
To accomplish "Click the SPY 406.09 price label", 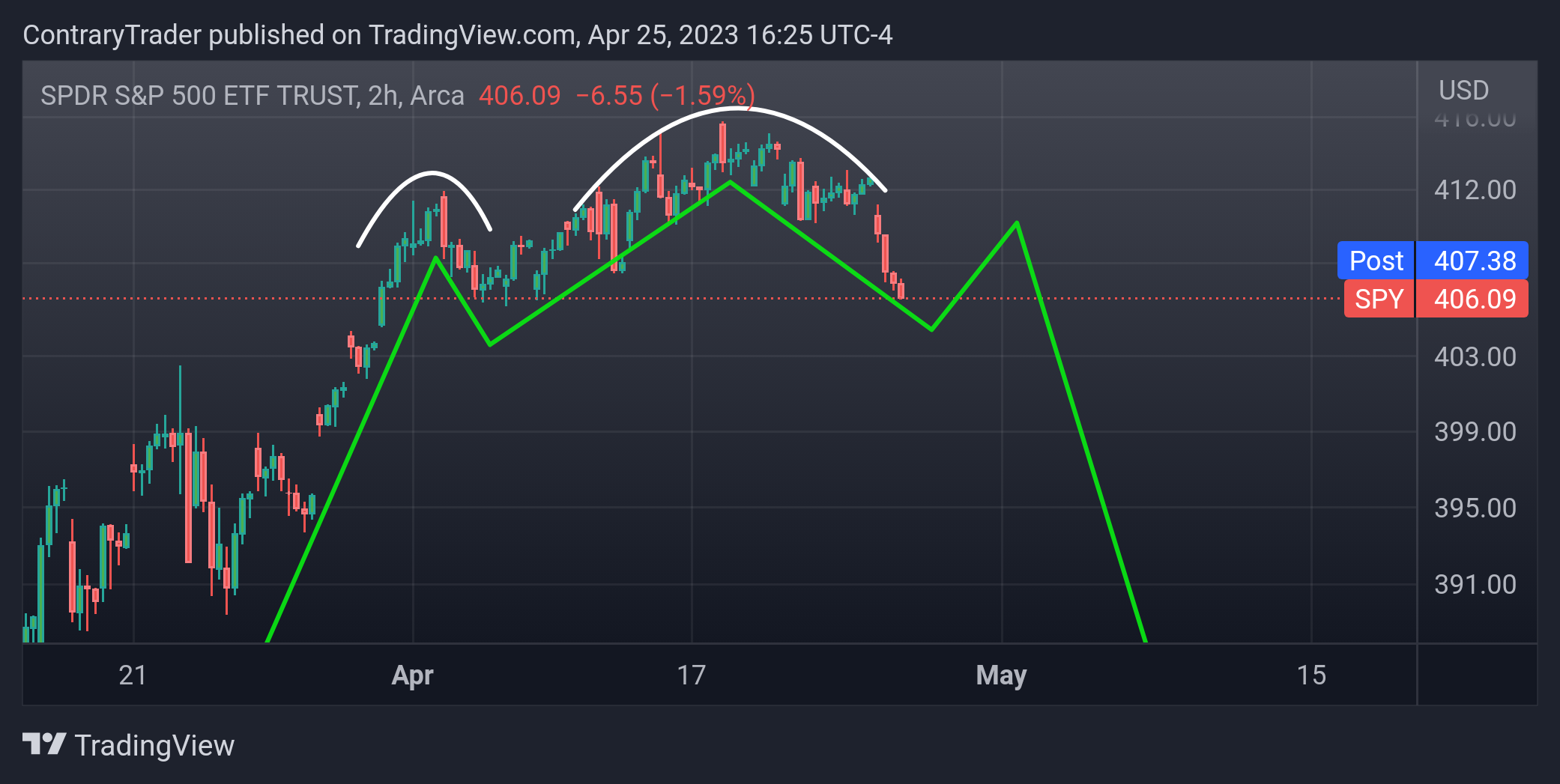I will (x=1436, y=299).
